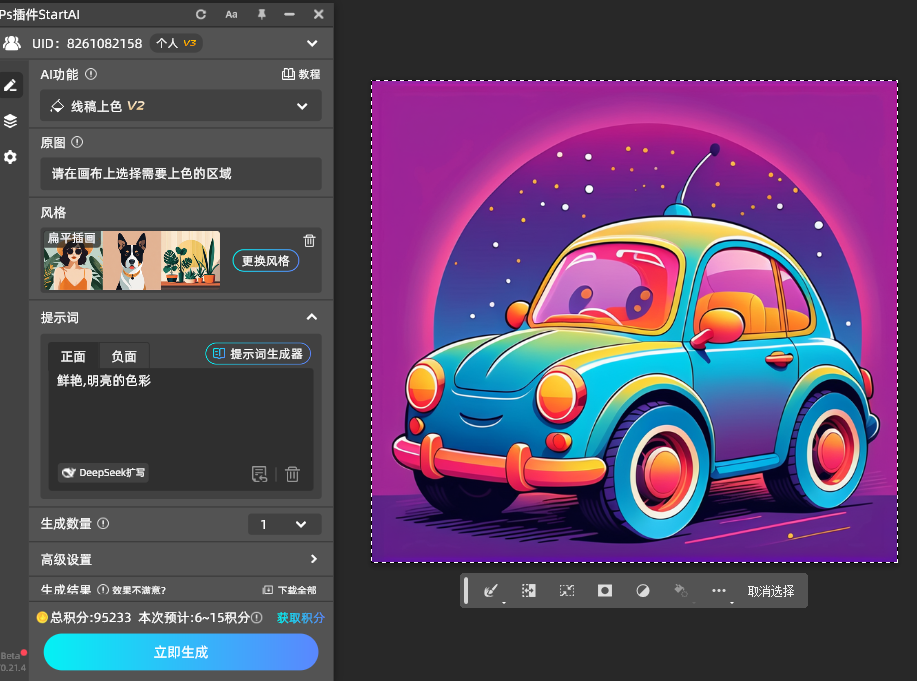Expand the 线稿上色 AI function dropdown
Image resolution: width=917 pixels, height=681 pixels.
[181, 106]
